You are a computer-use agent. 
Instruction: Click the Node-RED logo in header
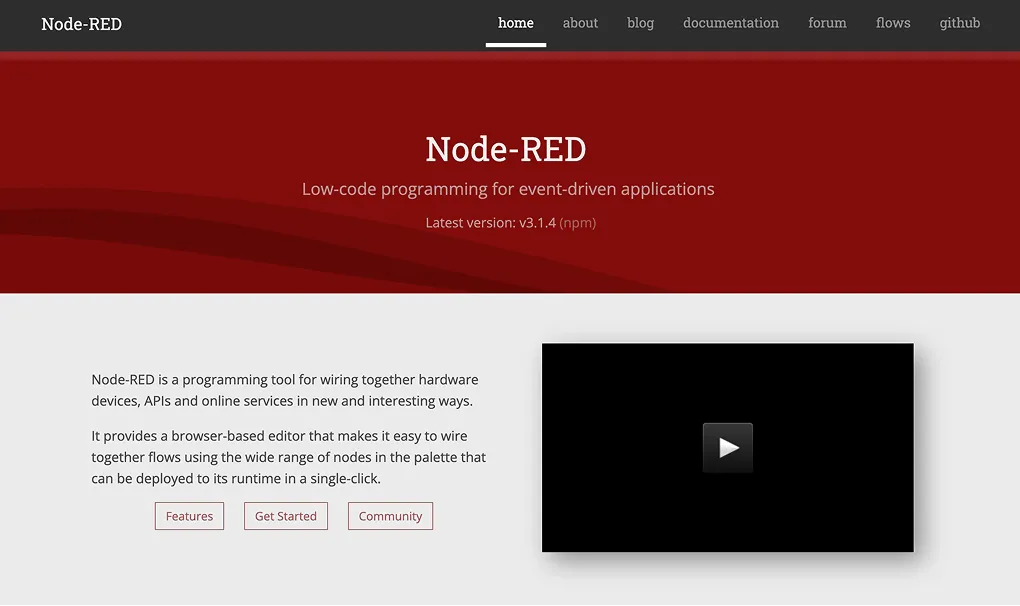pyautogui.click(x=81, y=24)
